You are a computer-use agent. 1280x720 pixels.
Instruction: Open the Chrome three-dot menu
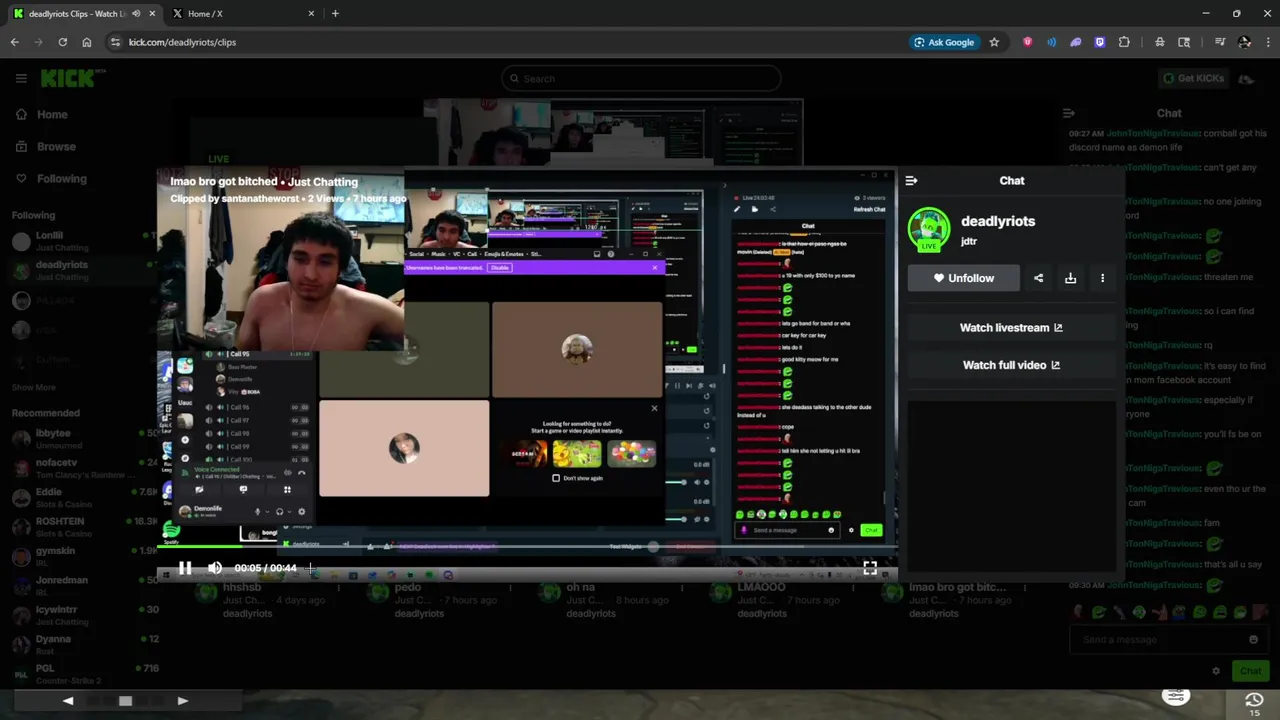tap(1267, 42)
